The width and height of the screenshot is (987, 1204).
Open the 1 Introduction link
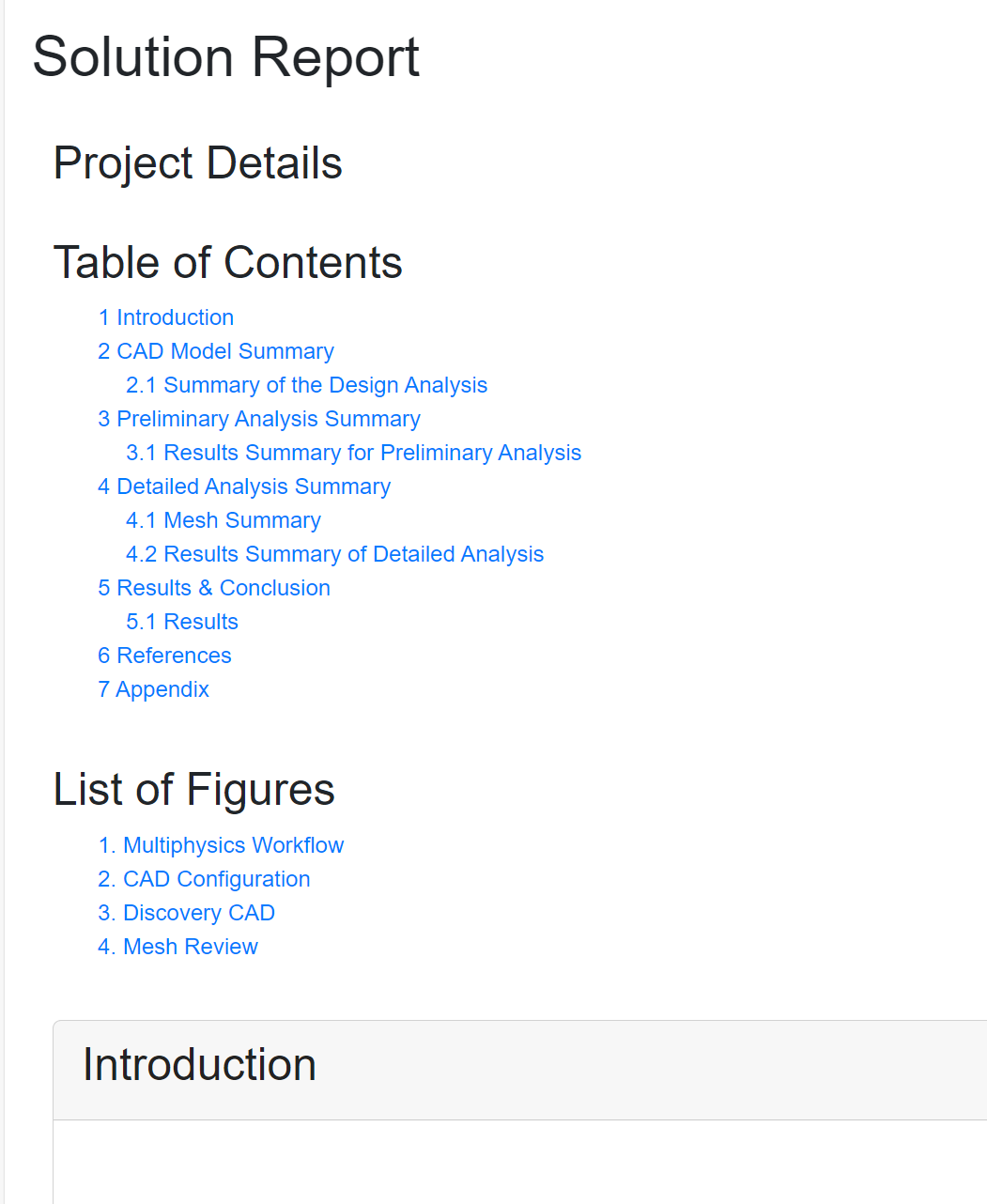click(x=166, y=317)
